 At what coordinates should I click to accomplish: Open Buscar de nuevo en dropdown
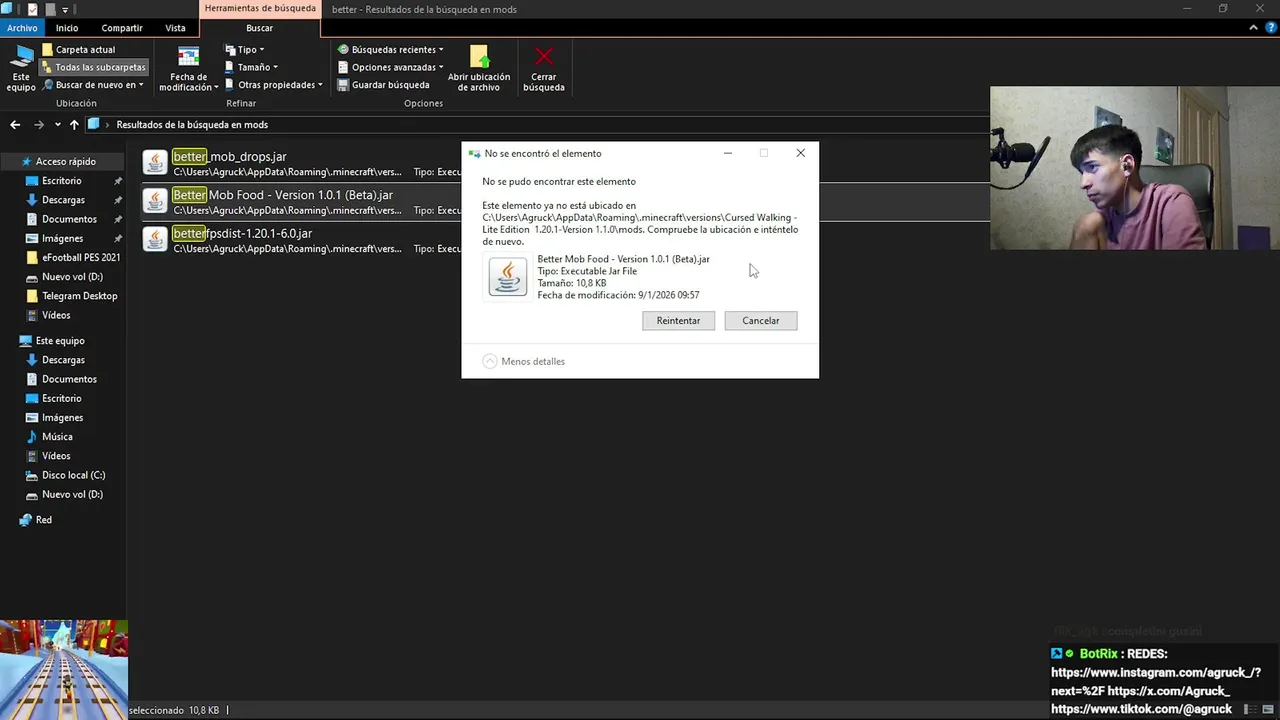[x=93, y=85]
